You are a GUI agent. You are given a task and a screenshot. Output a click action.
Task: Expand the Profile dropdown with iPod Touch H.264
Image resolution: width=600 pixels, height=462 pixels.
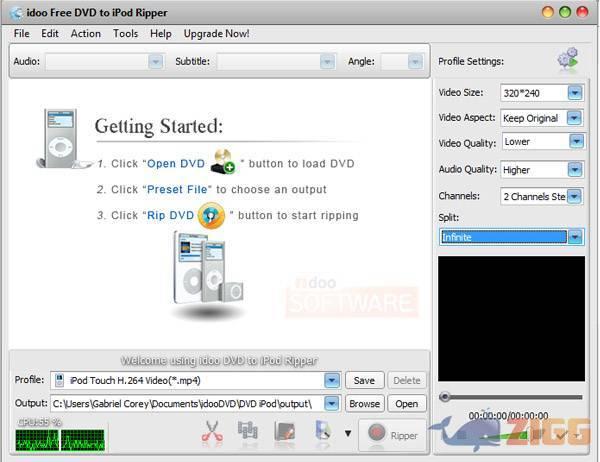pos(332,380)
